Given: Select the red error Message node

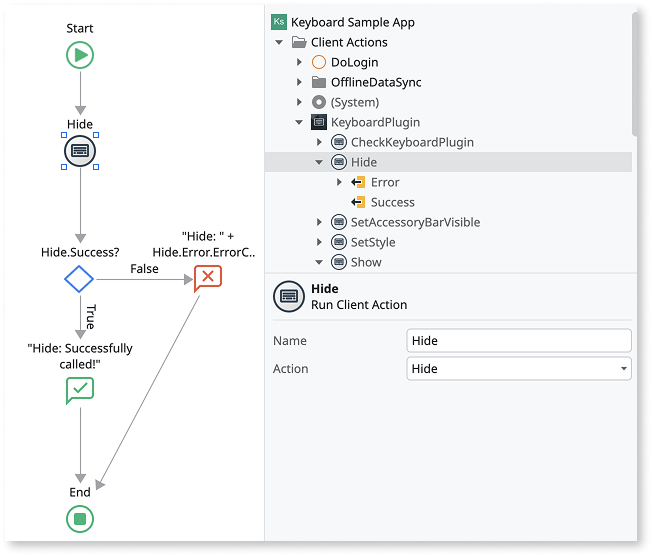Looking at the screenshot, I should (x=208, y=278).
